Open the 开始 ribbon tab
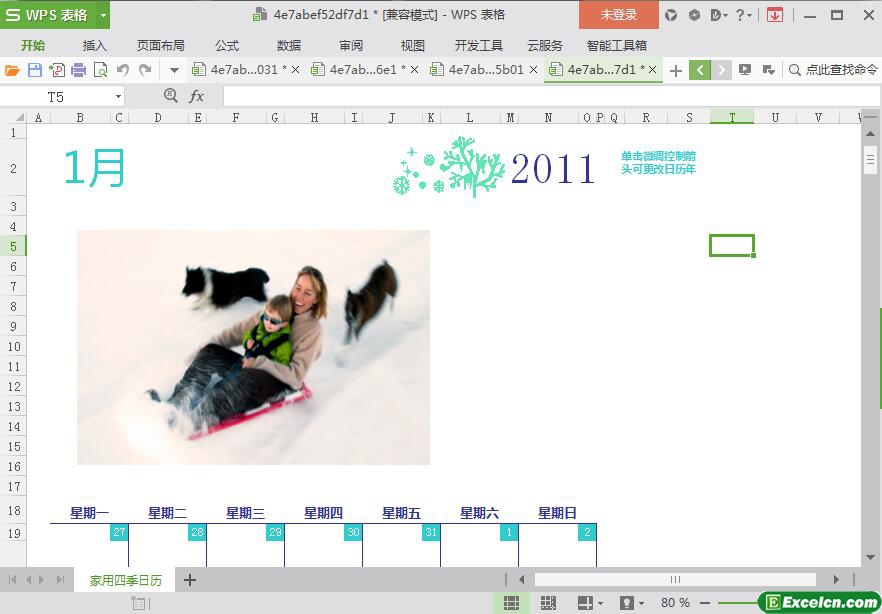 pos(33,46)
